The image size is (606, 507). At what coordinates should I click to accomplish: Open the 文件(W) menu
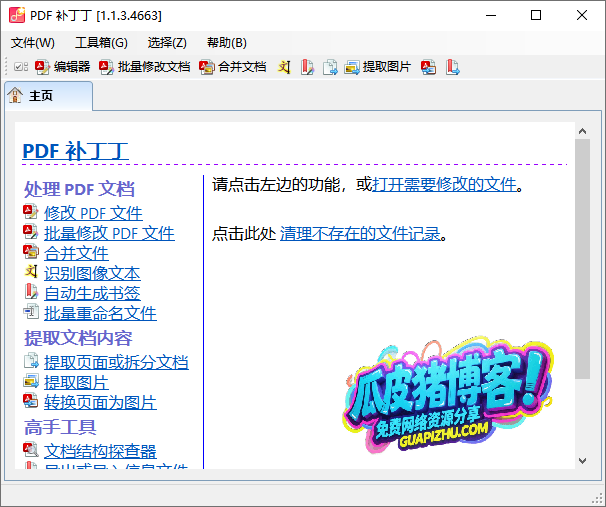[32, 43]
